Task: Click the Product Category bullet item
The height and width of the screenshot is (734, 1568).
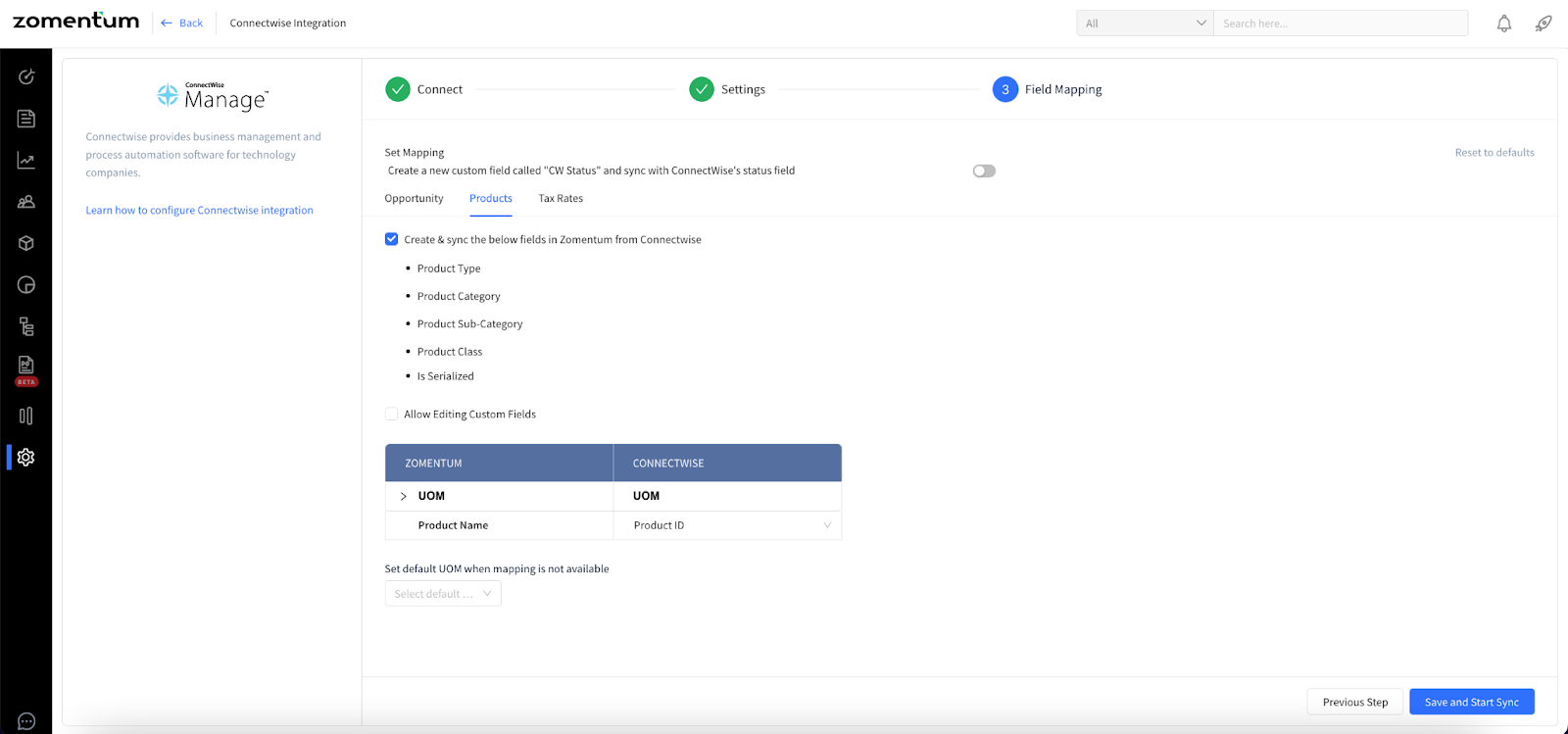Action: [x=459, y=296]
